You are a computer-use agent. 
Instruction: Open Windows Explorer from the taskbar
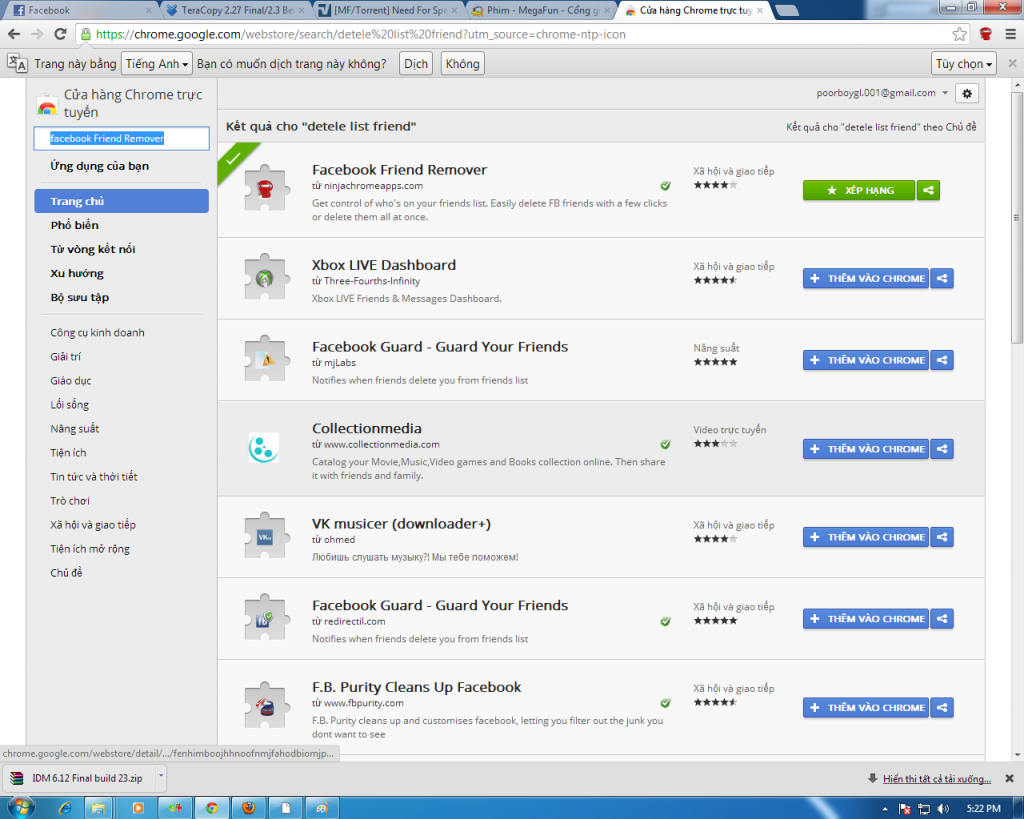coord(99,808)
